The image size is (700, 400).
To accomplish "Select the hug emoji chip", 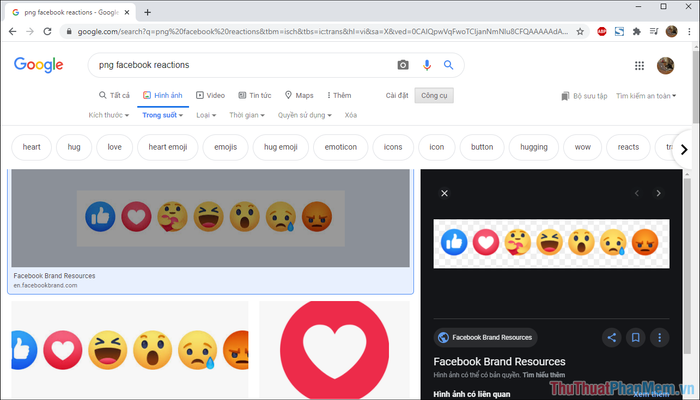I will (x=280, y=147).
